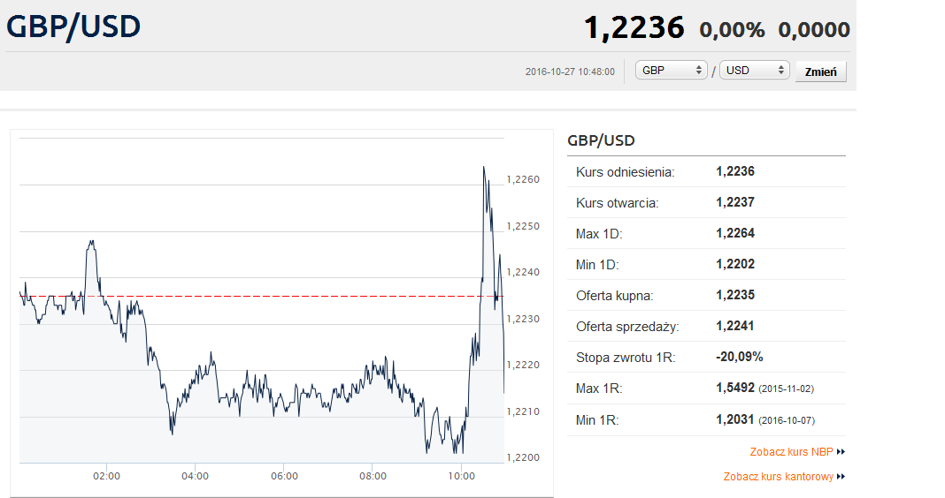Select the Kurs otwarcia value 1,2237
Image resolution: width=945 pixels, height=498 pixels.
coord(735,202)
